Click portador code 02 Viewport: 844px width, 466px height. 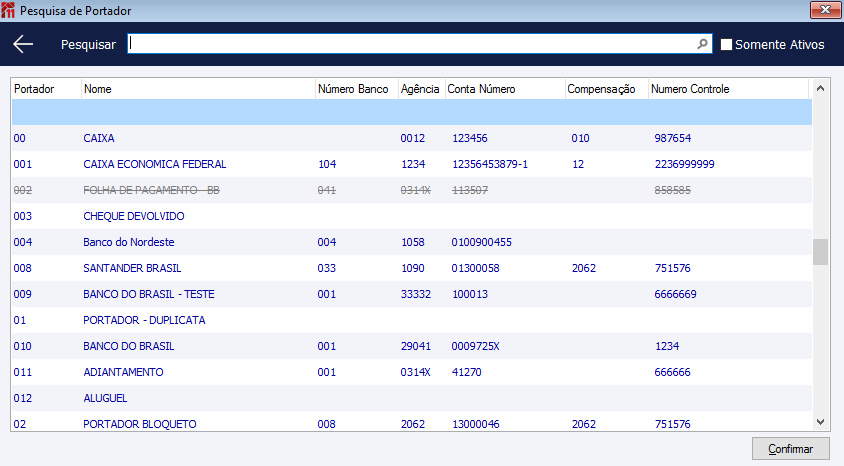click(19, 424)
